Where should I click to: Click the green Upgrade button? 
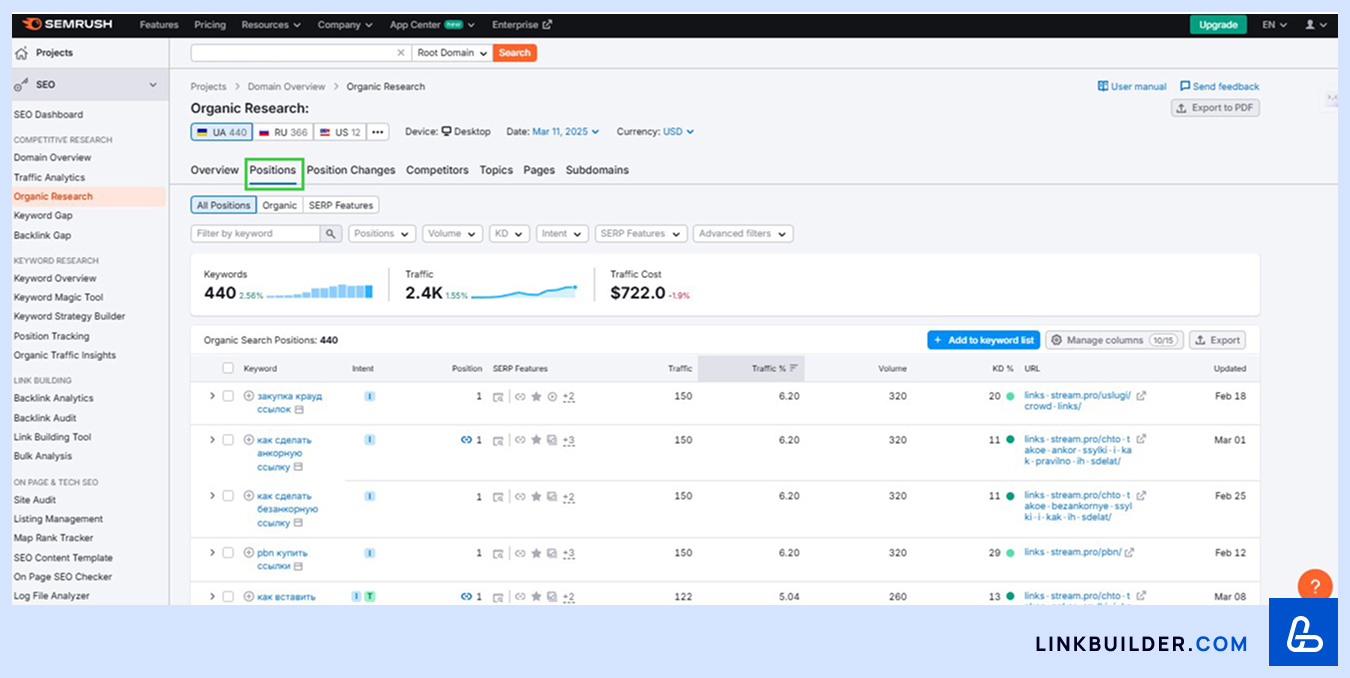pyautogui.click(x=1218, y=25)
